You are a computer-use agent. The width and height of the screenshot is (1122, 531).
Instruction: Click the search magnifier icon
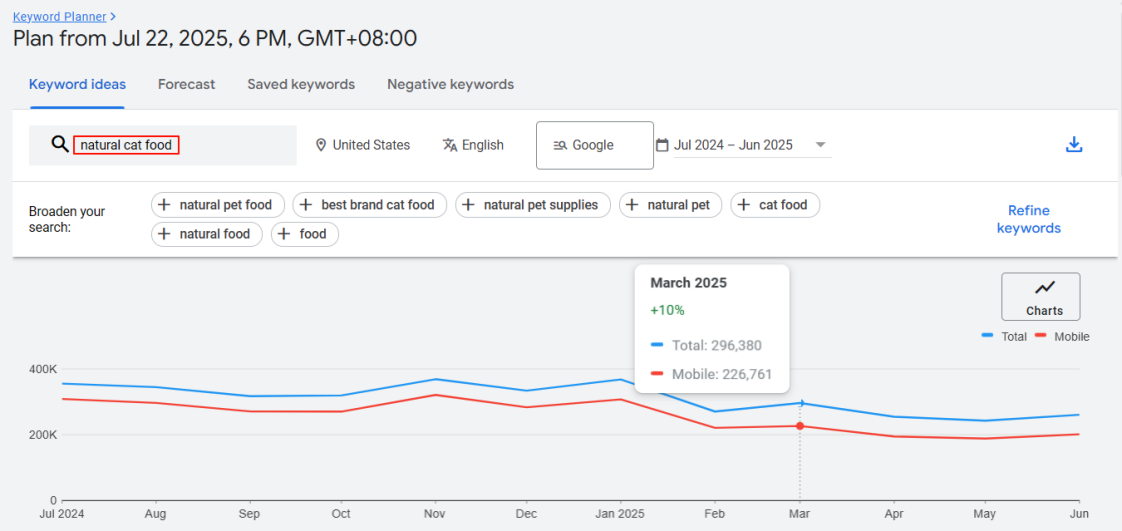pos(60,145)
